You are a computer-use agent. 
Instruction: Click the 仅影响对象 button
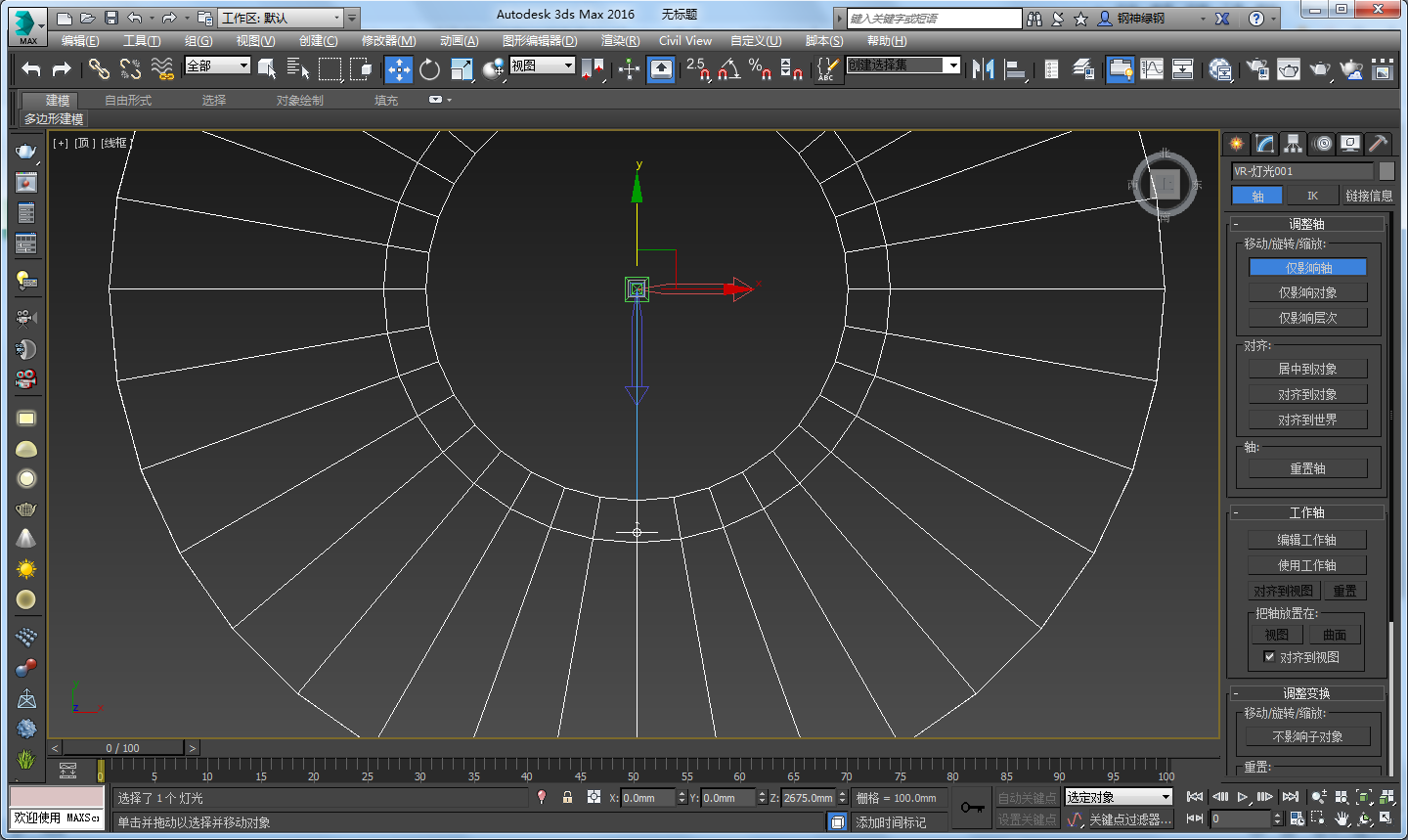1307,292
